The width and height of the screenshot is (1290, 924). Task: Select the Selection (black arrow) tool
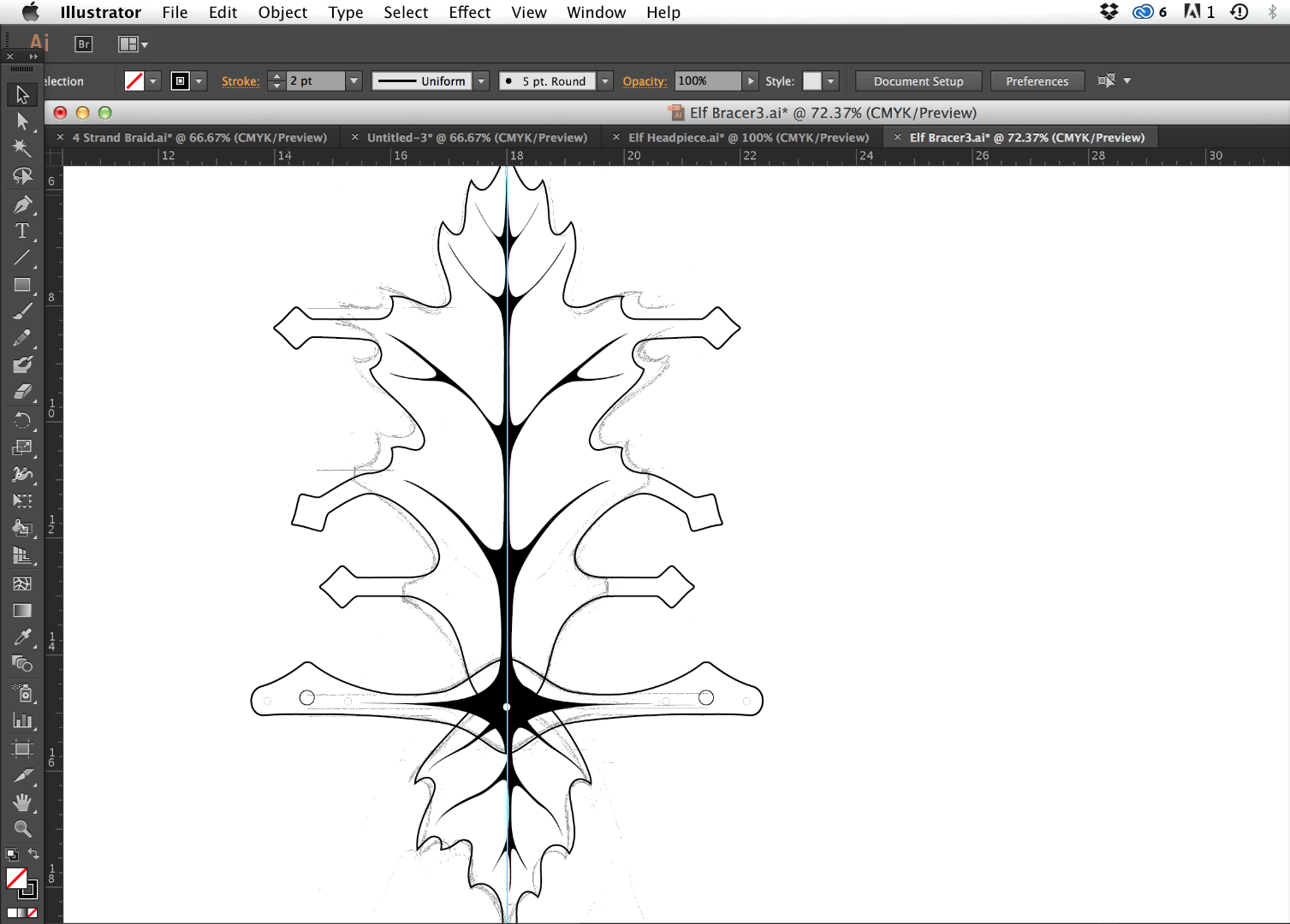coord(22,95)
